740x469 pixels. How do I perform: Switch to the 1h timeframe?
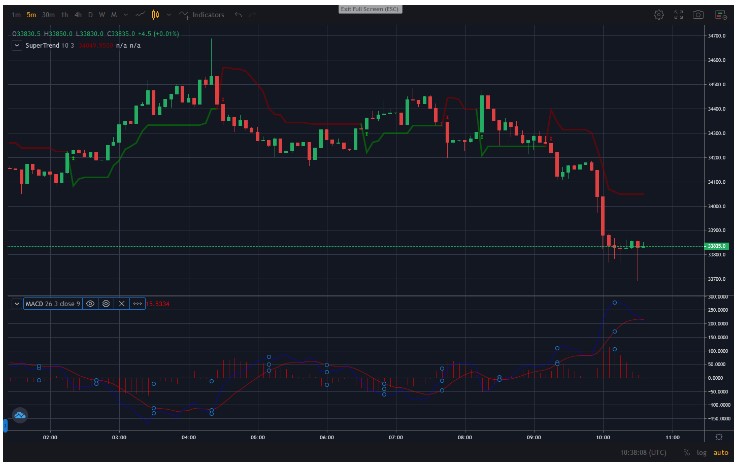65,15
